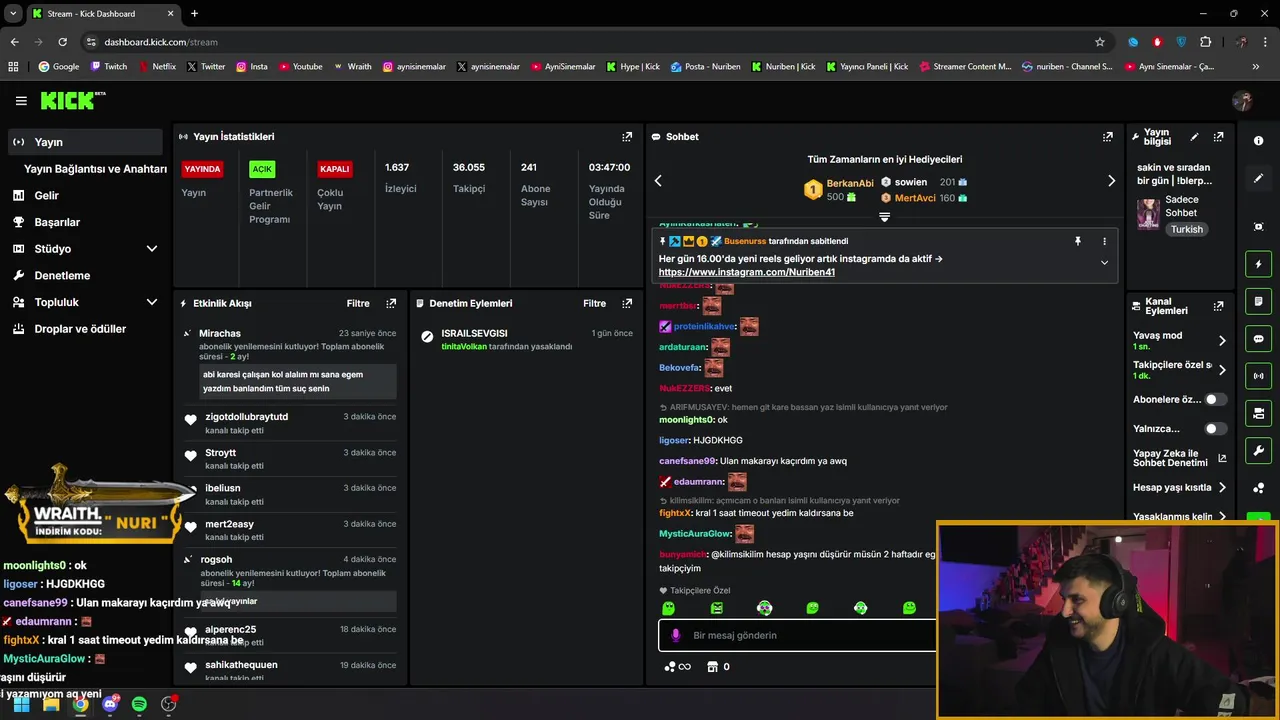Expand the Topluluk sidebar section
The height and width of the screenshot is (720, 1280).
point(152,302)
